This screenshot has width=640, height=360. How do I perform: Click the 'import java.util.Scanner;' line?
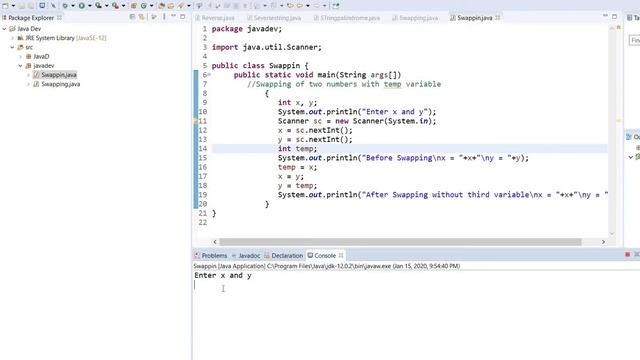click(x=267, y=47)
